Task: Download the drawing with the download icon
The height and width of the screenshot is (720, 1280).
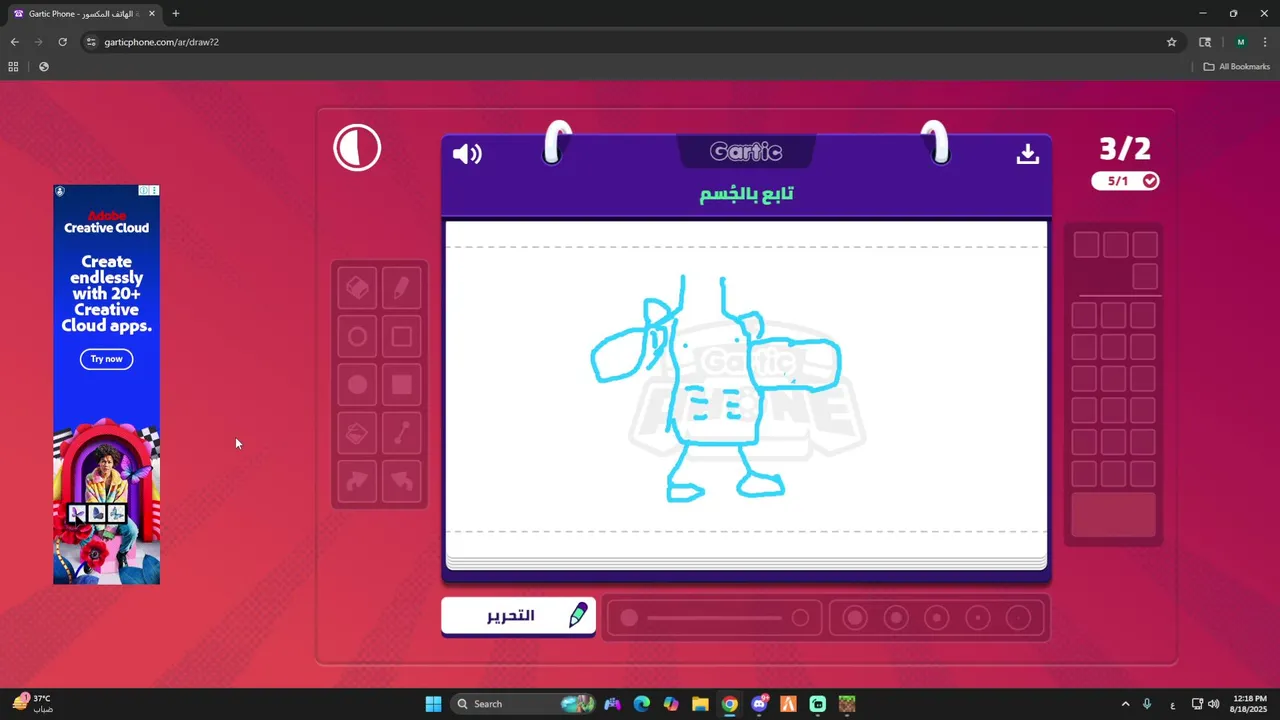Action: pos(1027,154)
